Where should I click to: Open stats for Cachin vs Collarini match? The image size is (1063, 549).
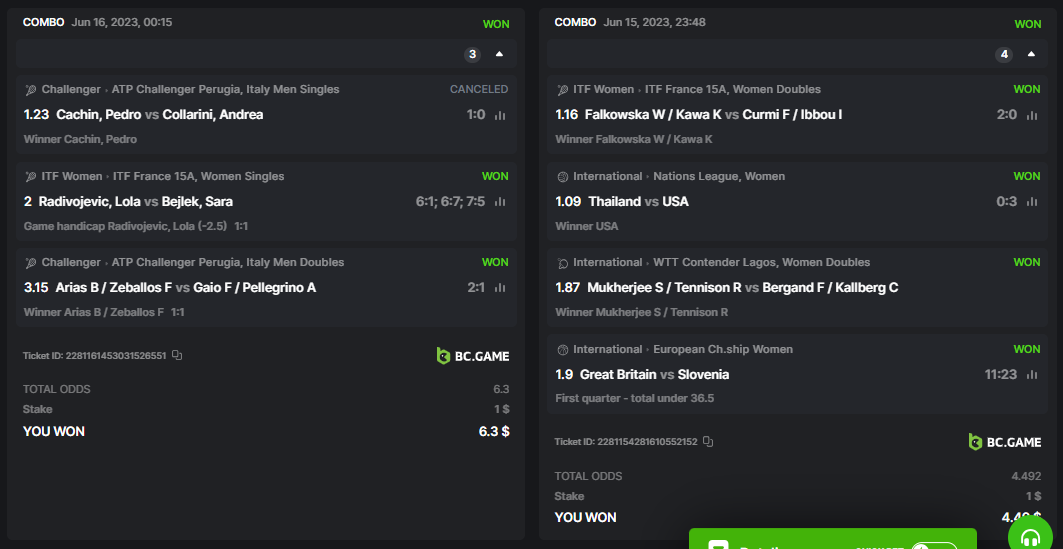pyautogui.click(x=500, y=115)
